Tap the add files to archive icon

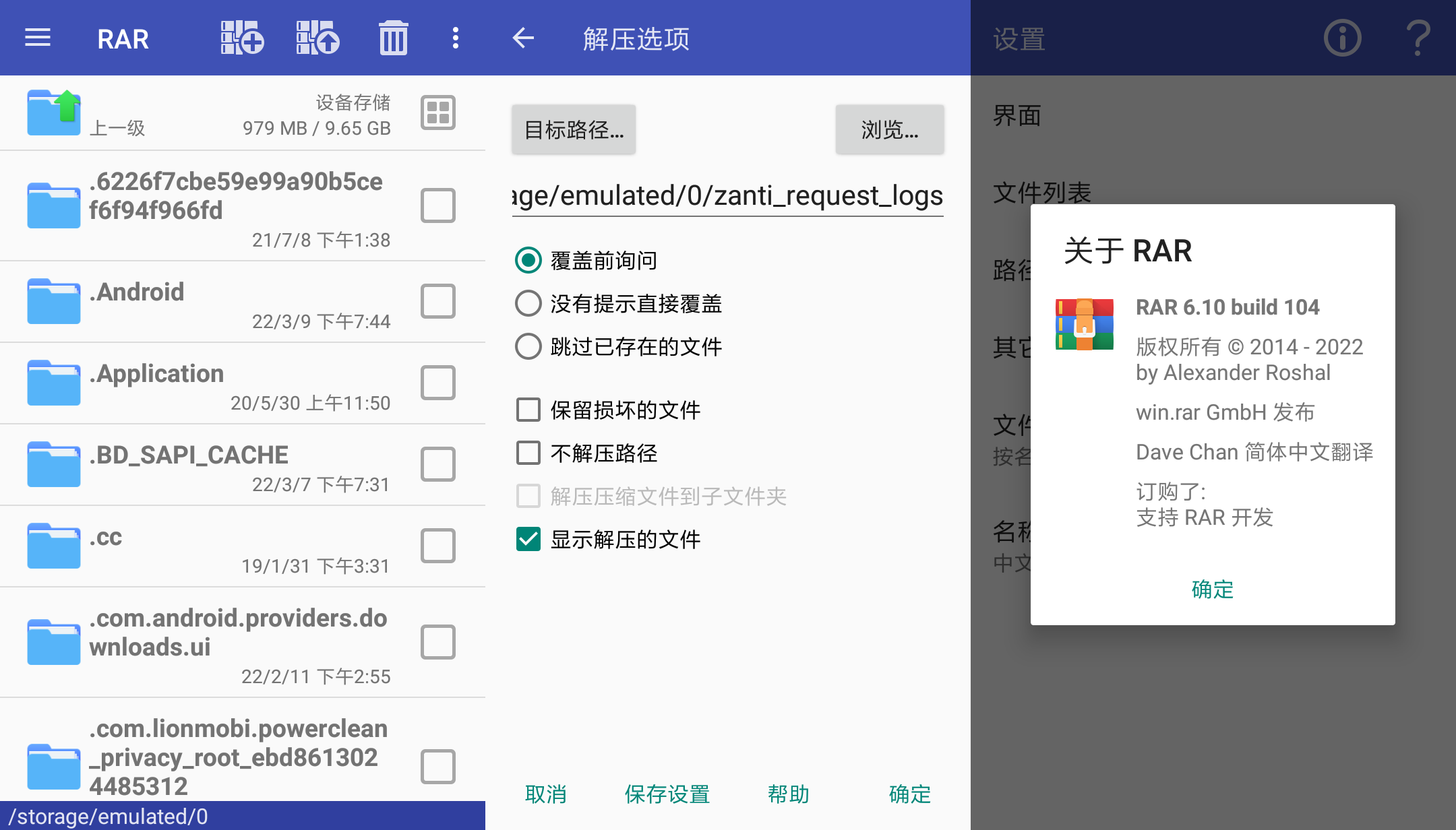click(x=242, y=38)
